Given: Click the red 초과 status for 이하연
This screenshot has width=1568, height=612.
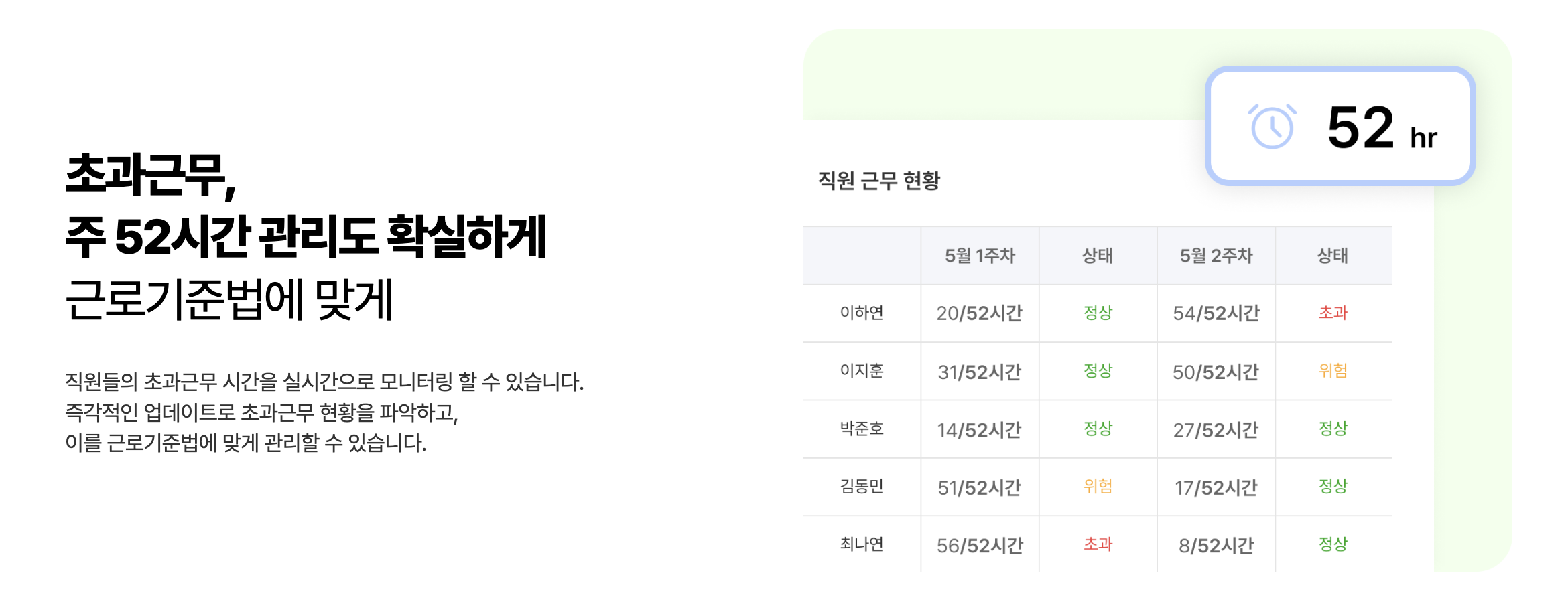Looking at the screenshot, I should tap(1333, 312).
